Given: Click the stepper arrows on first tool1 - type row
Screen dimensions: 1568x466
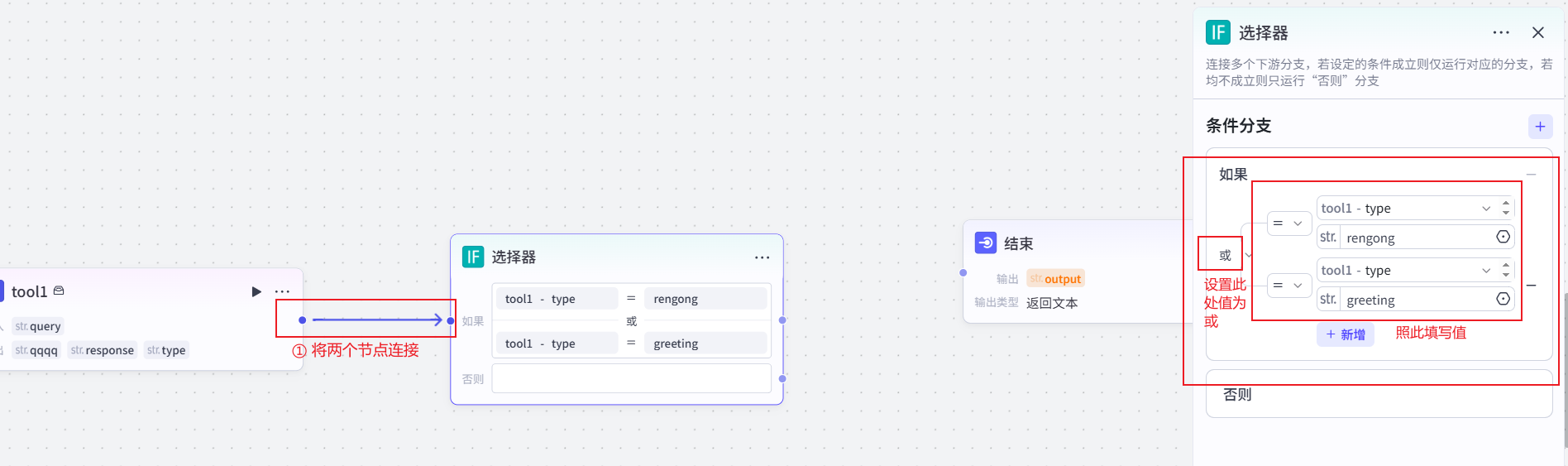Looking at the screenshot, I should click(1506, 208).
